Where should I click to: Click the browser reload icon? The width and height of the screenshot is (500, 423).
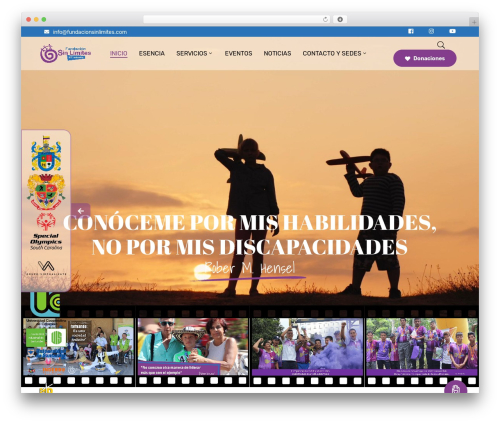[325, 20]
